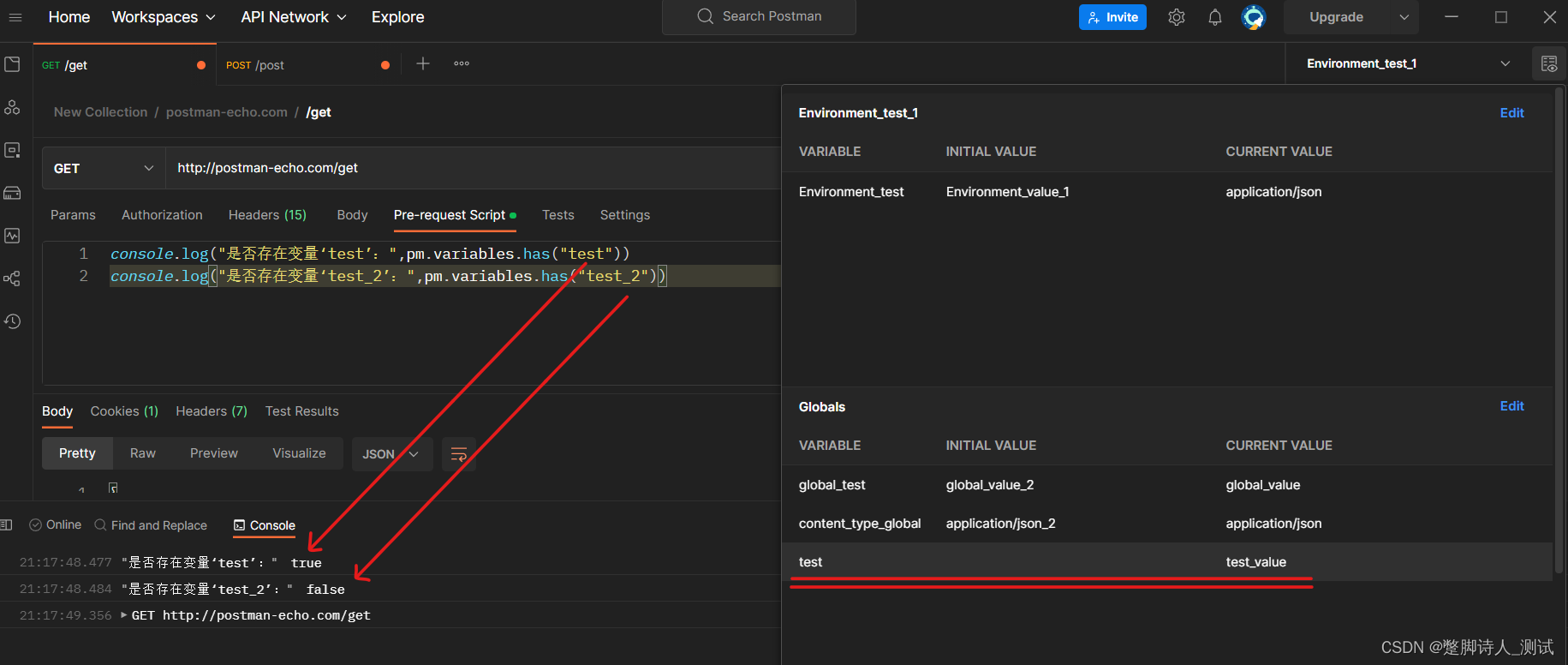Open APIs sidebar icon
The width and height of the screenshot is (1568, 665).
12,107
